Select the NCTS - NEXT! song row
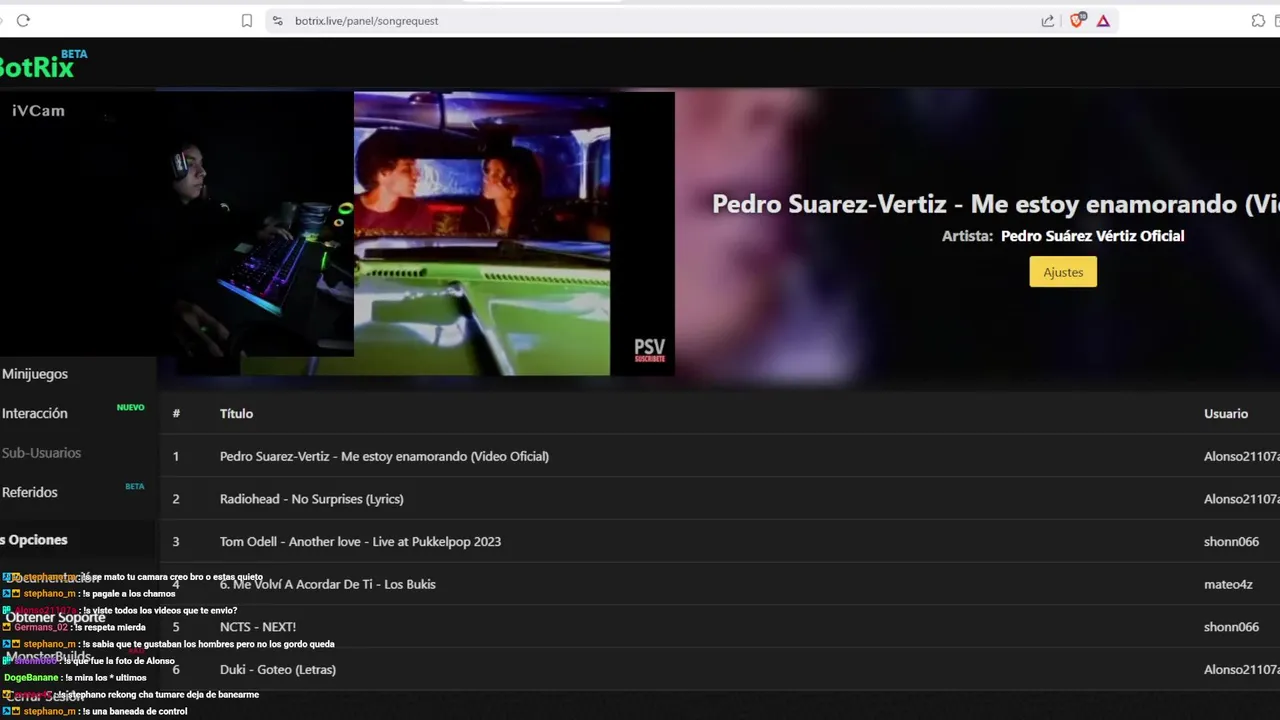1280x720 pixels. click(720, 627)
